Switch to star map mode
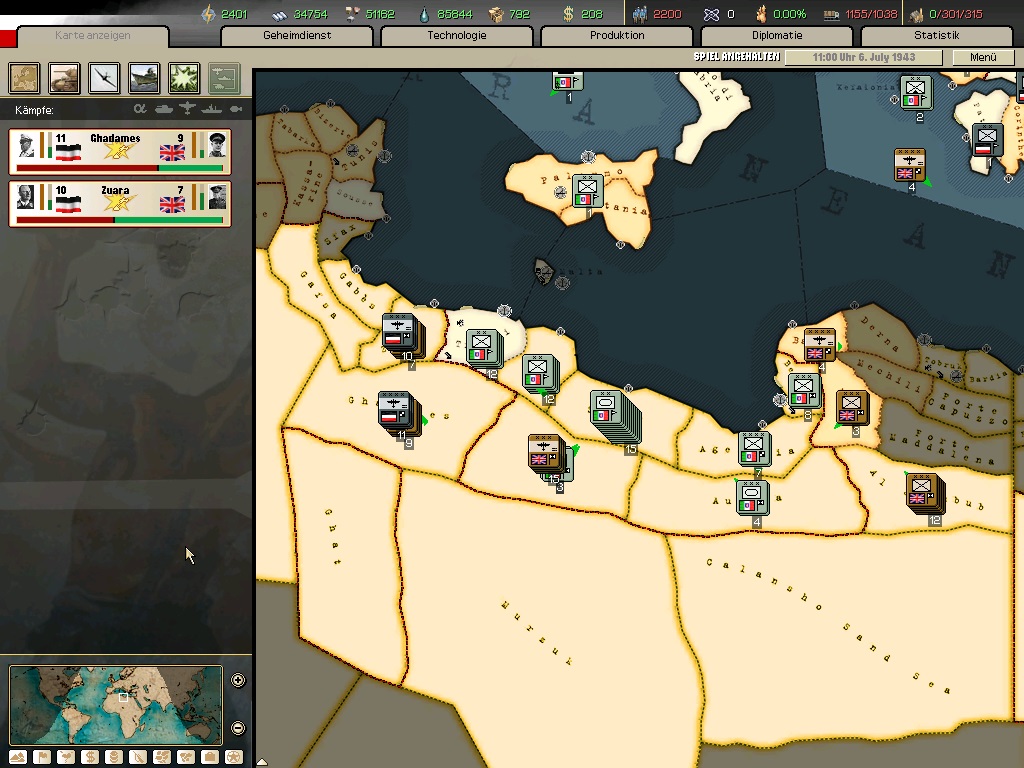Viewport: 1024px width, 768px height. coord(234,757)
